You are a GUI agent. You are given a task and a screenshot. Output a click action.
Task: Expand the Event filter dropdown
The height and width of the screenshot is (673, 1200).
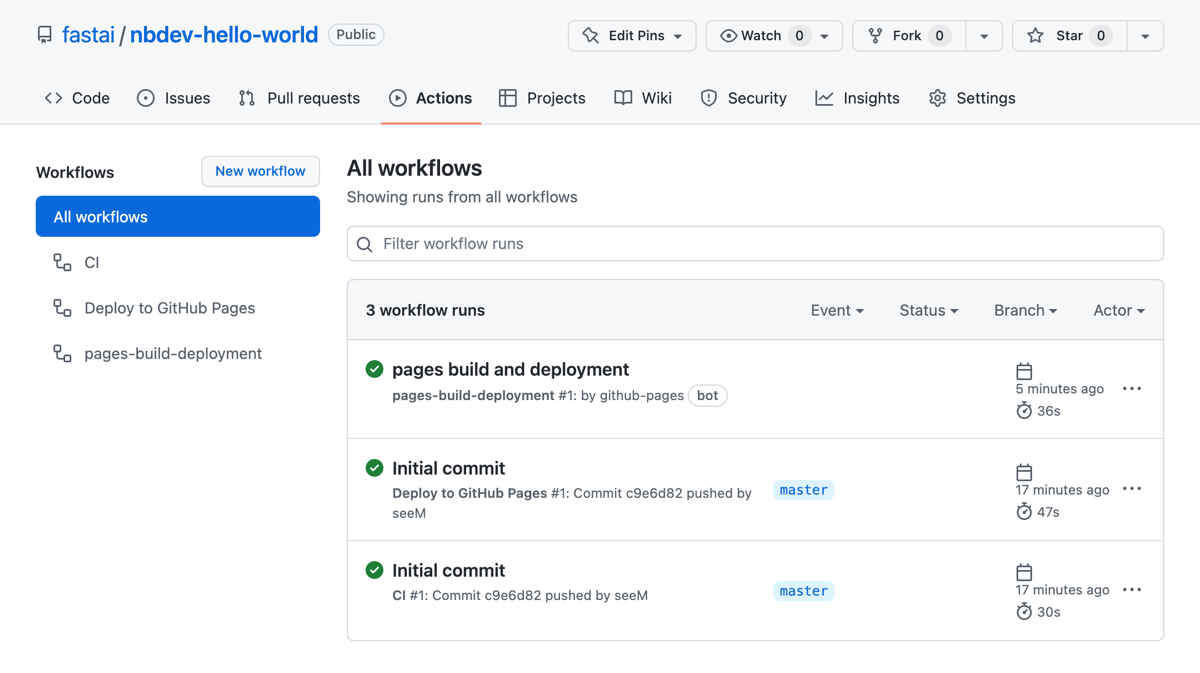point(837,310)
